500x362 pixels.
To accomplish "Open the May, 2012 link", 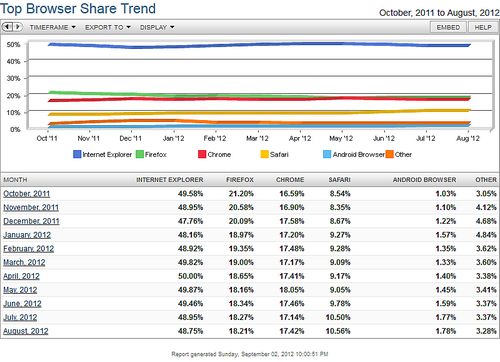I will [x=20, y=290].
